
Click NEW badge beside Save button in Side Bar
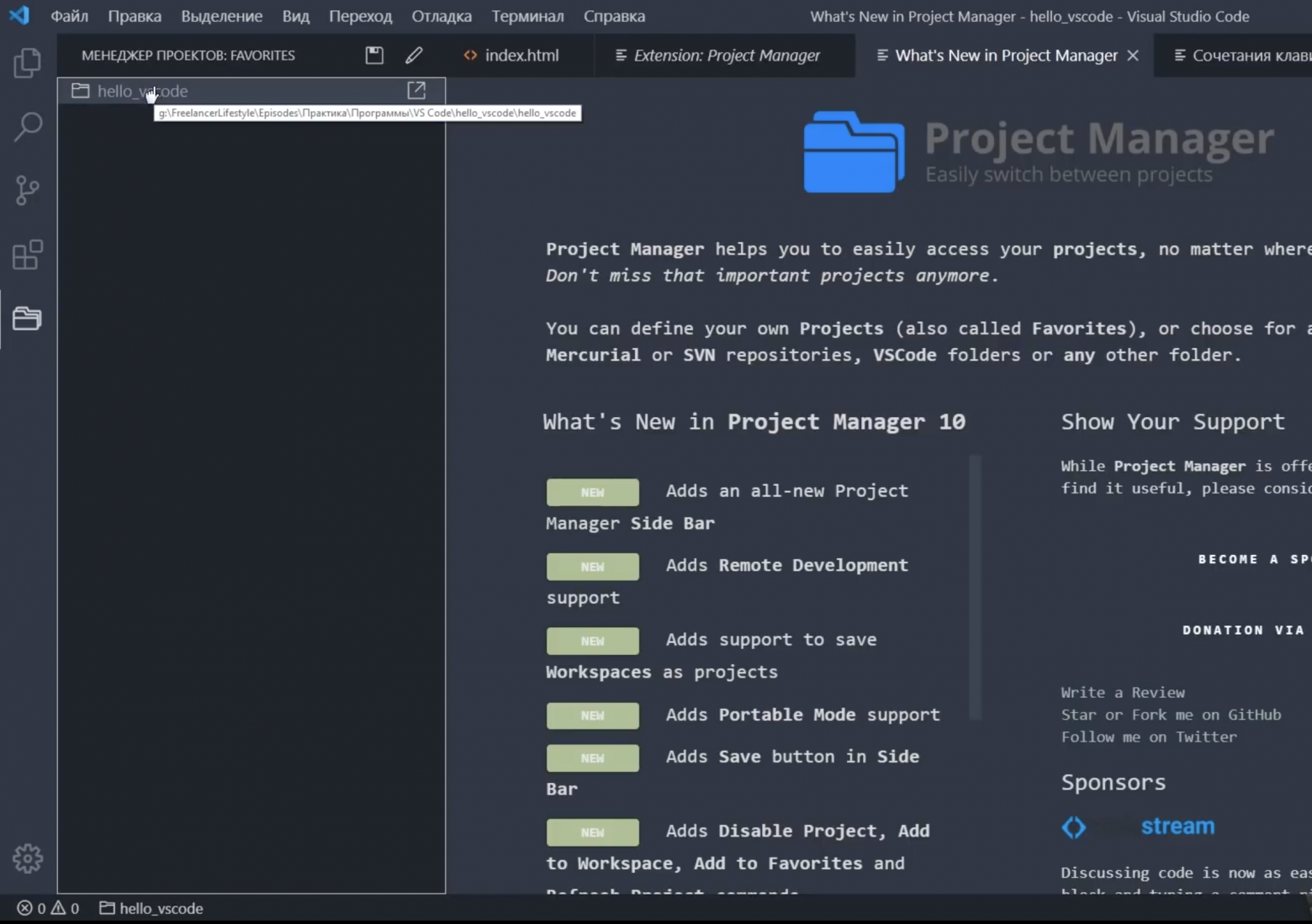593,758
